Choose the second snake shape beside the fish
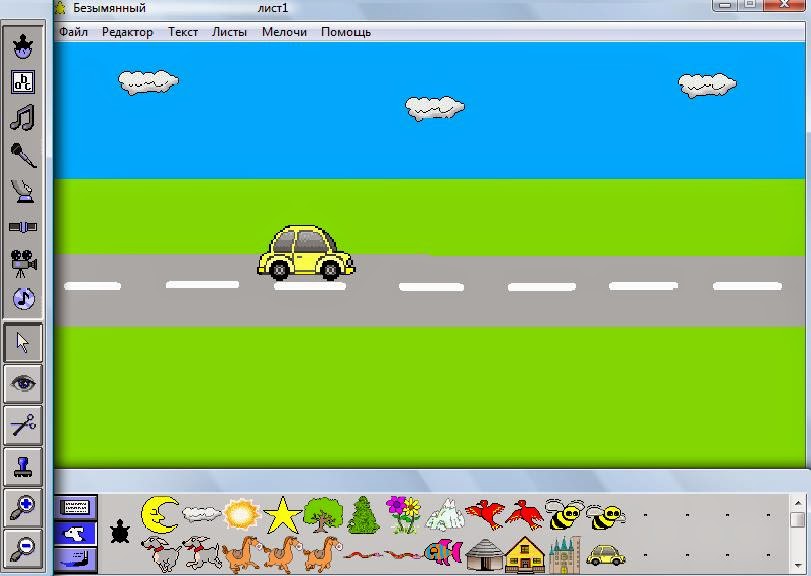 pos(403,555)
